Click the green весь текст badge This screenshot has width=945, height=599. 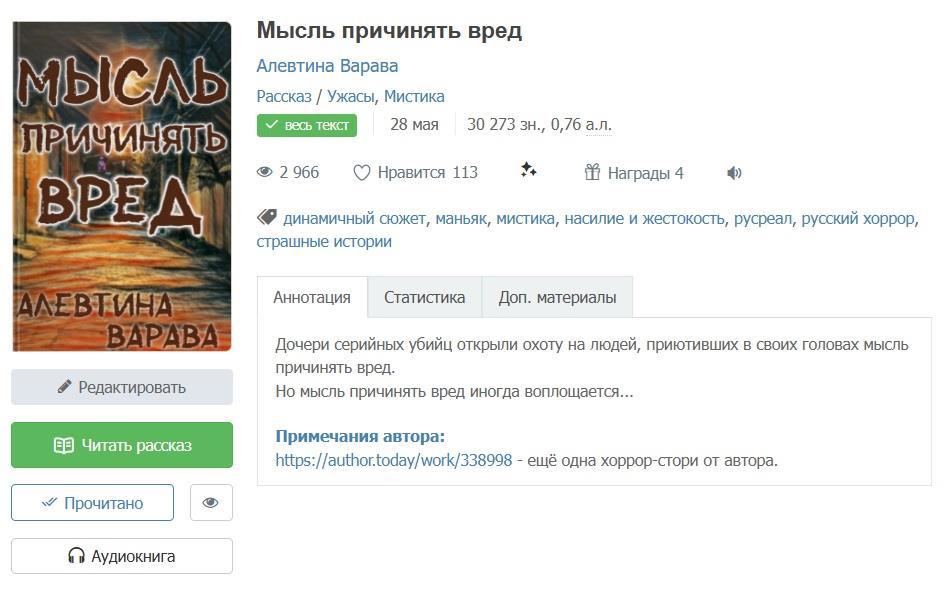click(307, 125)
